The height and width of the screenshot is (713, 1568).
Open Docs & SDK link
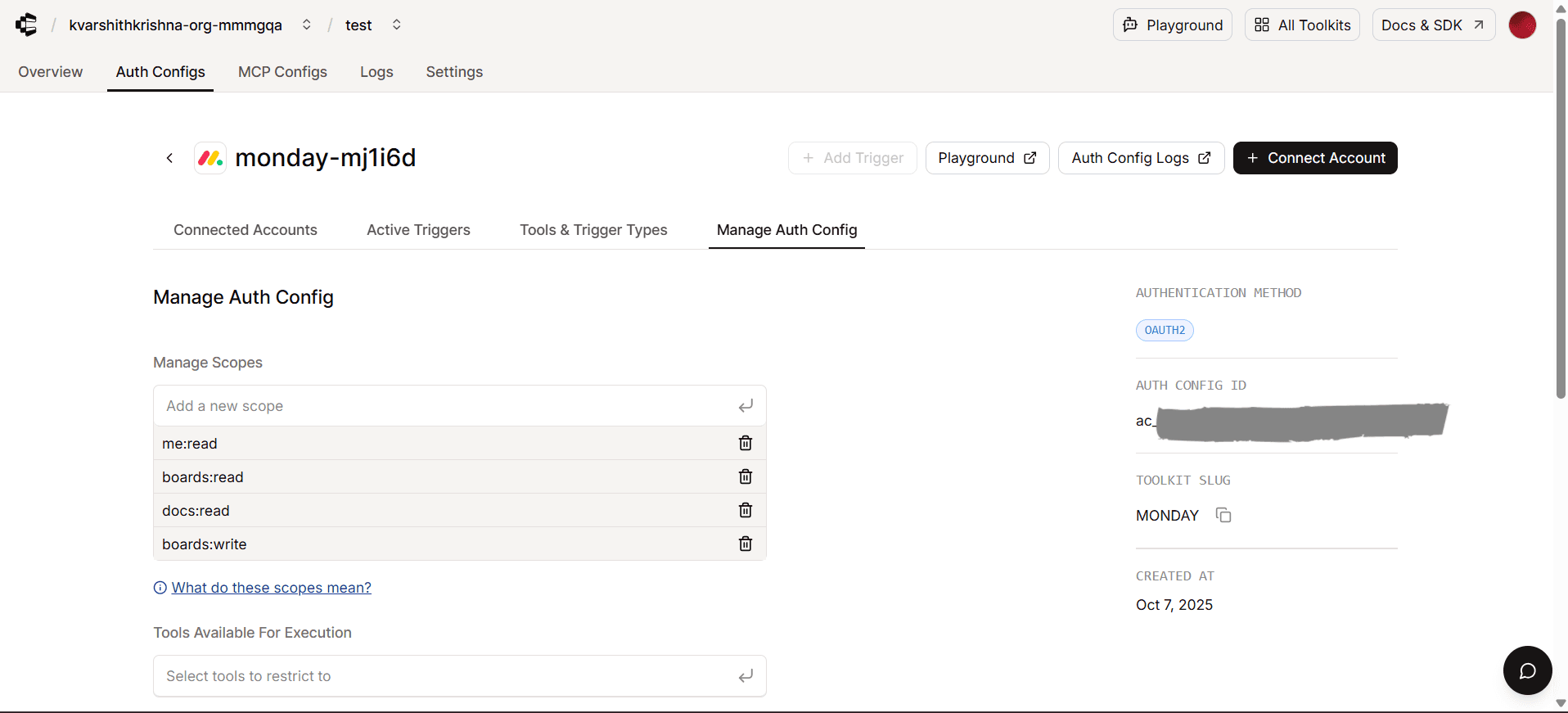[1433, 25]
